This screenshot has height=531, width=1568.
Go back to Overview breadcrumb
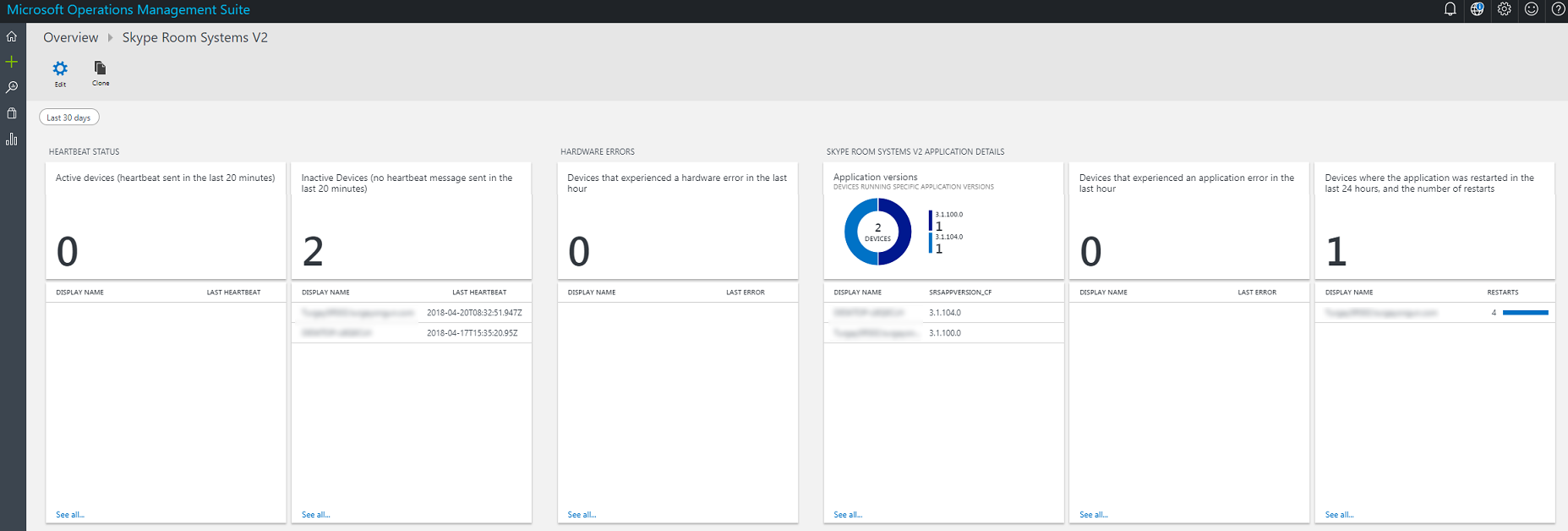tap(71, 37)
